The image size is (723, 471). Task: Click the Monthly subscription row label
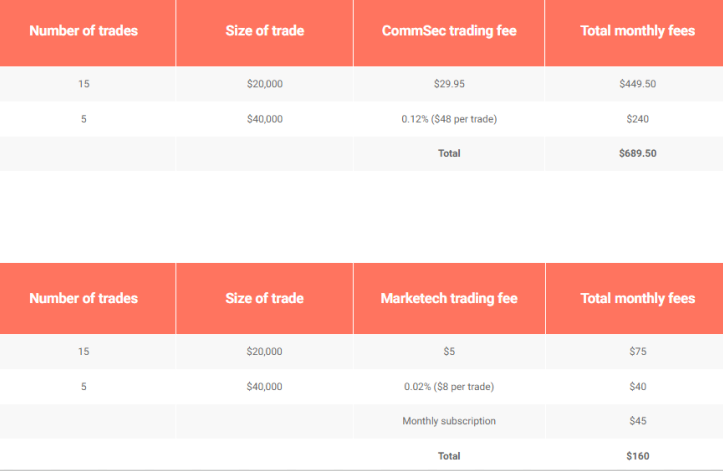[449, 421]
